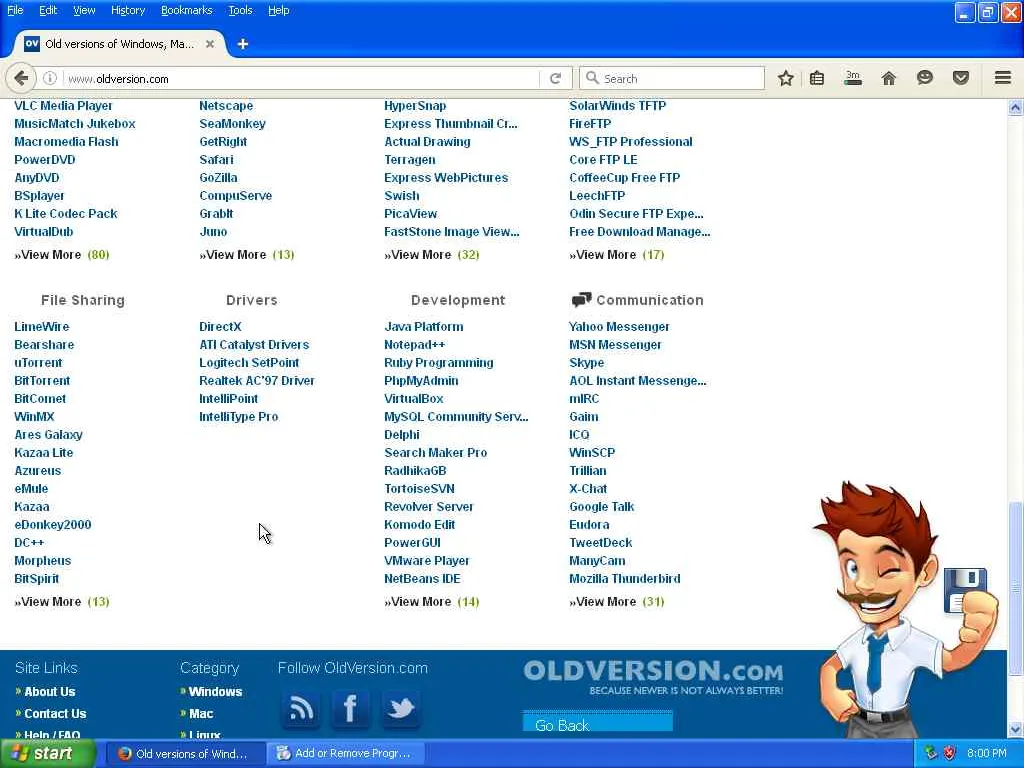Open OldVersion Twitter page icon

click(401, 709)
